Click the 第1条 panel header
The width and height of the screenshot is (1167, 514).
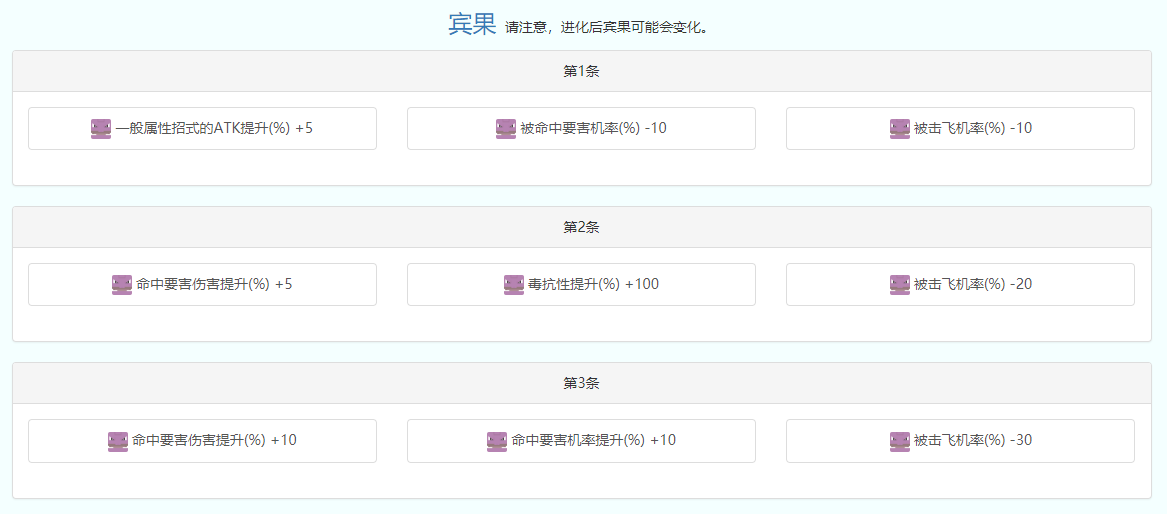582,72
